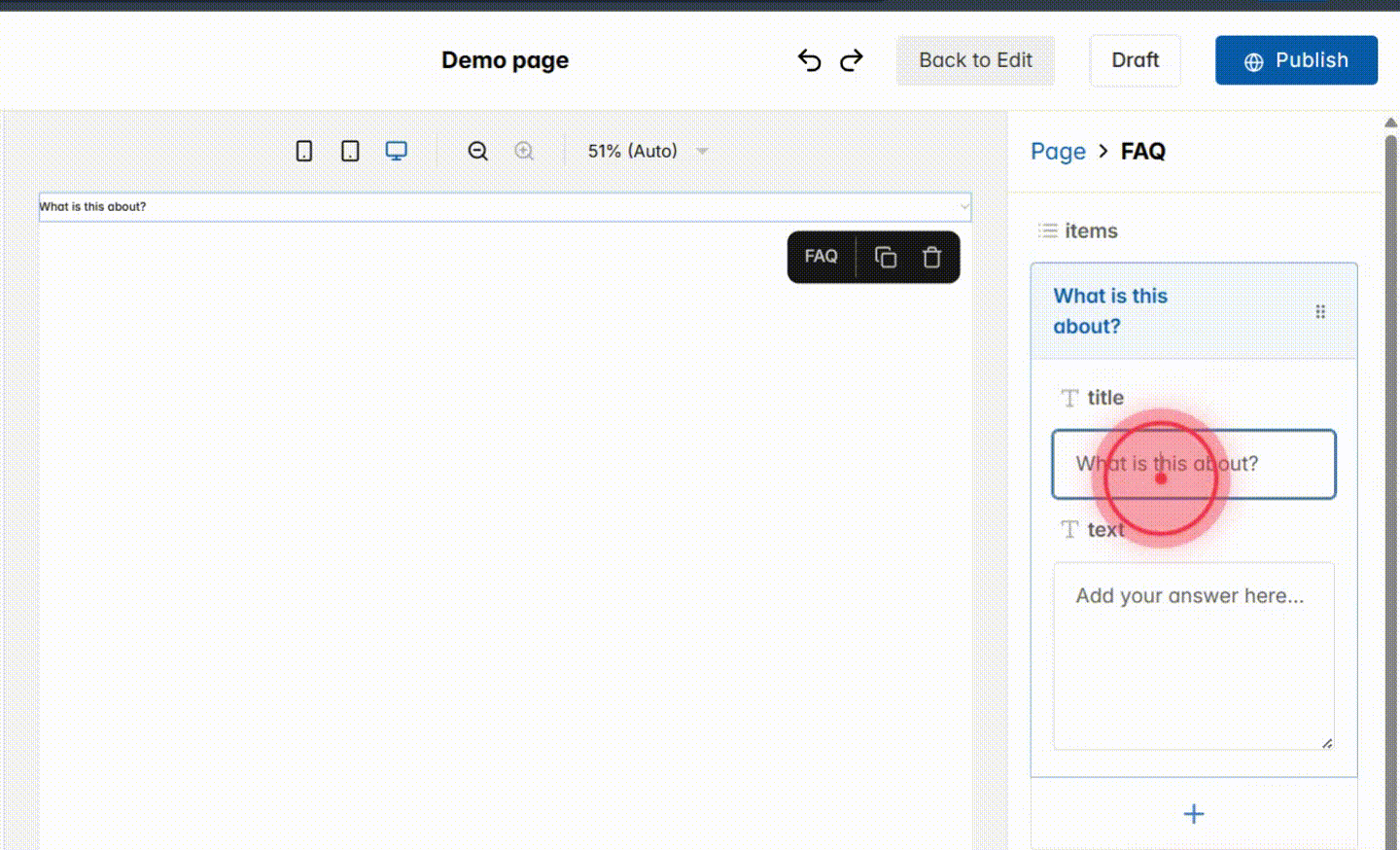Open the Draft status selector
The width and height of the screenshot is (1400, 850).
coord(1135,59)
